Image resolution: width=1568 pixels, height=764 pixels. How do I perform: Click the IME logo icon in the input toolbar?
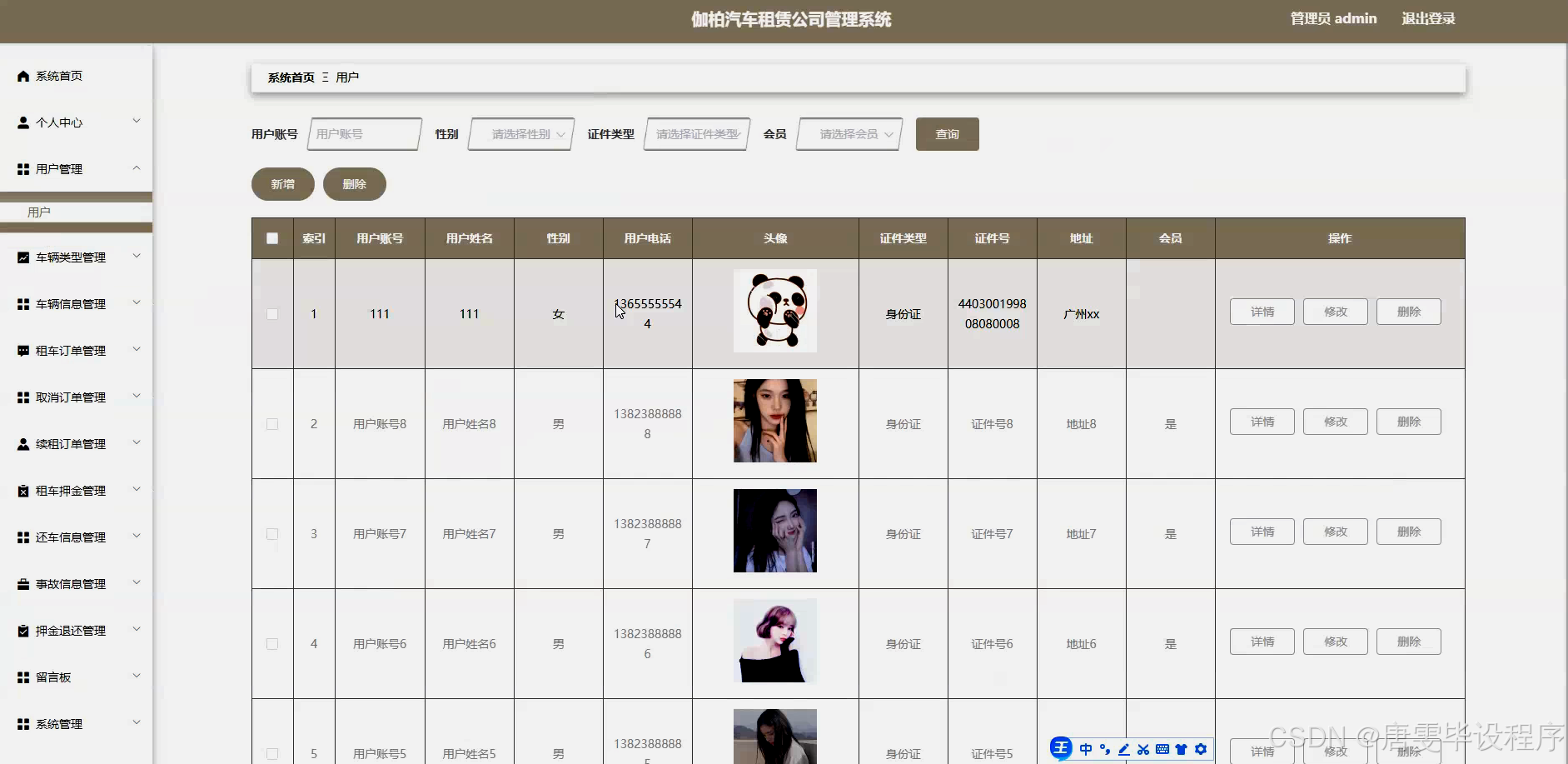pos(1061,748)
